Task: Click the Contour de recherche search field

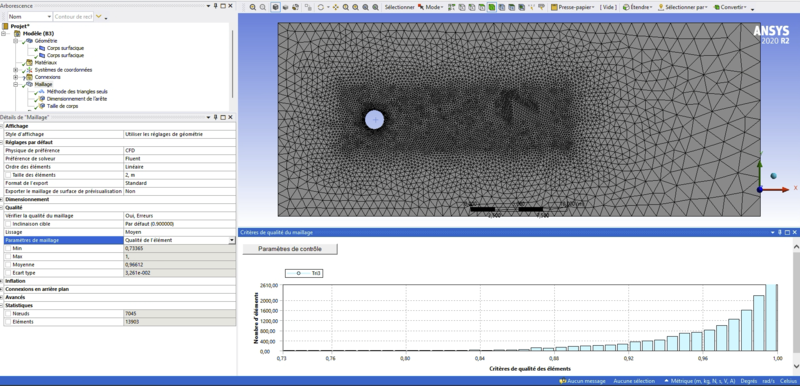Action: coord(73,17)
